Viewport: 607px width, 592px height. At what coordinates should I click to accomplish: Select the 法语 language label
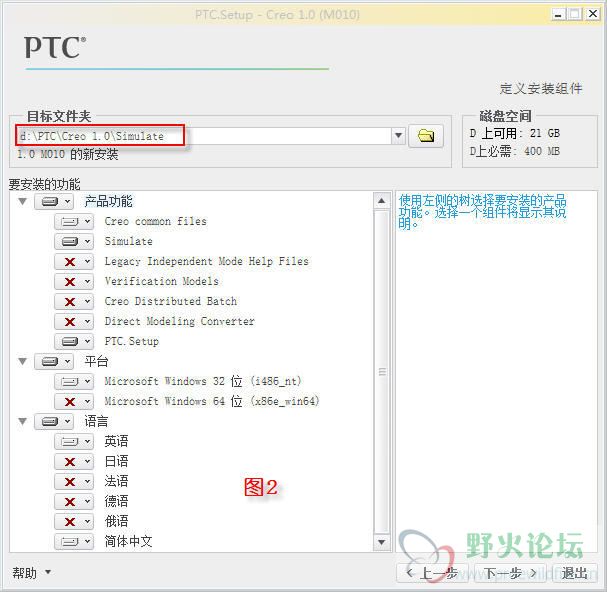(116, 481)
